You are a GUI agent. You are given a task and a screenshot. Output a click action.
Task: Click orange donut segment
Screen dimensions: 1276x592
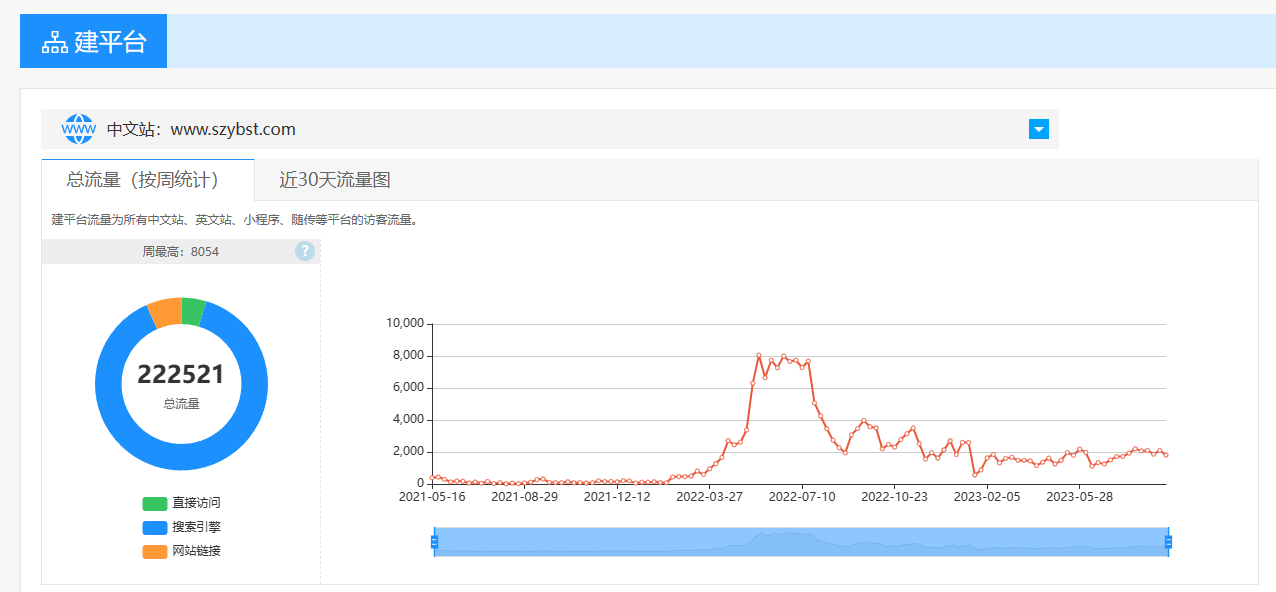[x=165, y=313]
